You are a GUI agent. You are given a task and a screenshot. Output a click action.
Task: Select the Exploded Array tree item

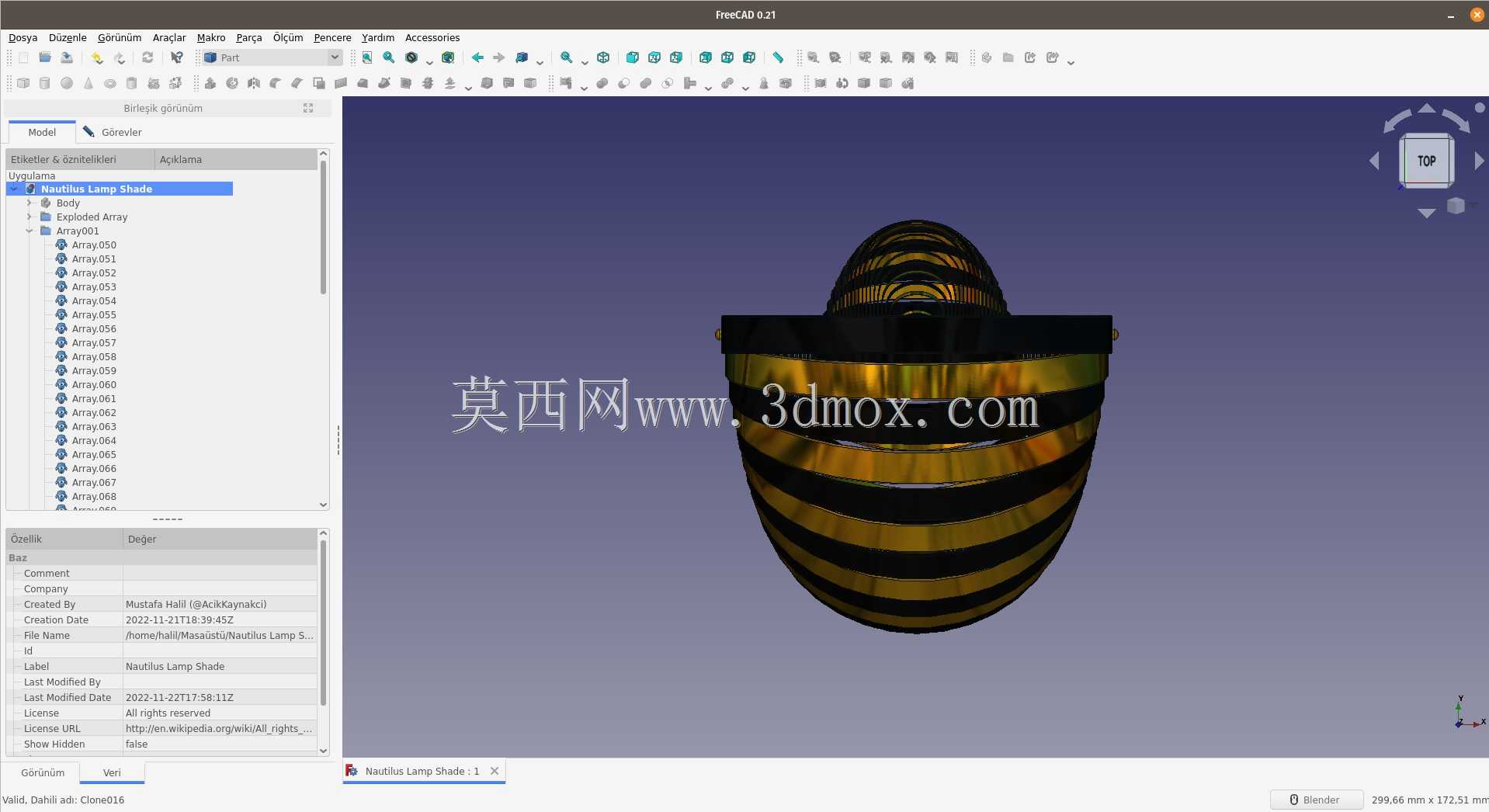tap(92, 217)
